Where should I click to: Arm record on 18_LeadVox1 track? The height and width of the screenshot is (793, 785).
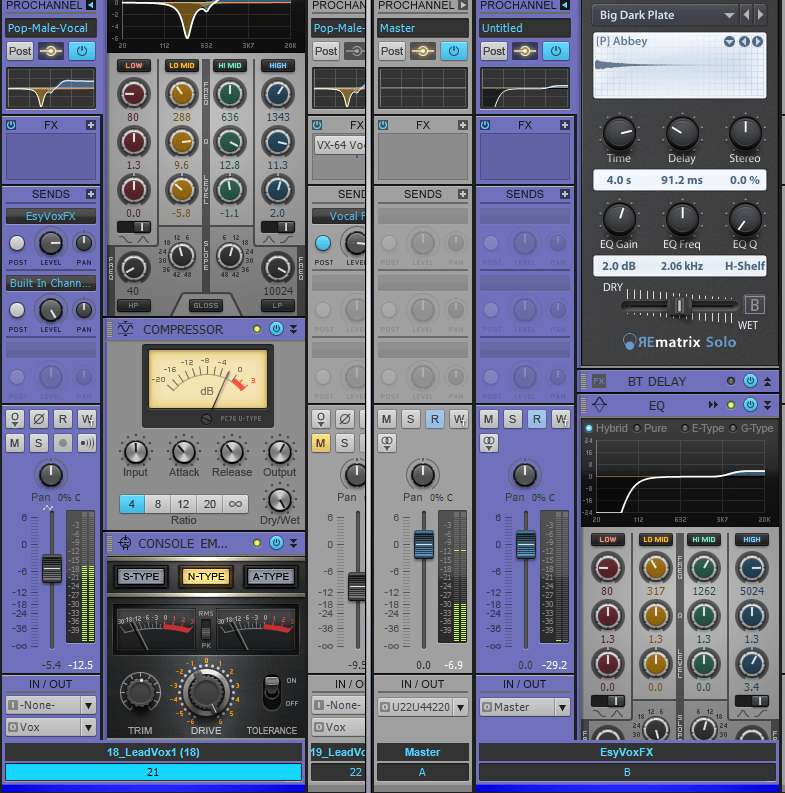click(63, 443)
